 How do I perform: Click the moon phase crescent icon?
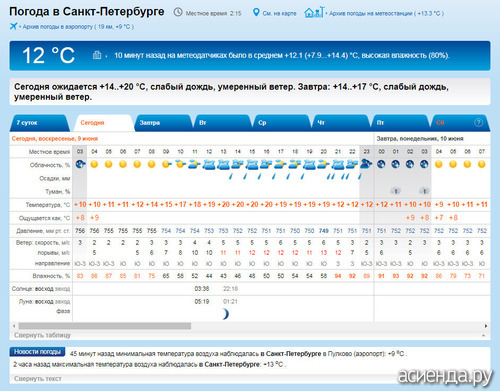click(226, 314)
